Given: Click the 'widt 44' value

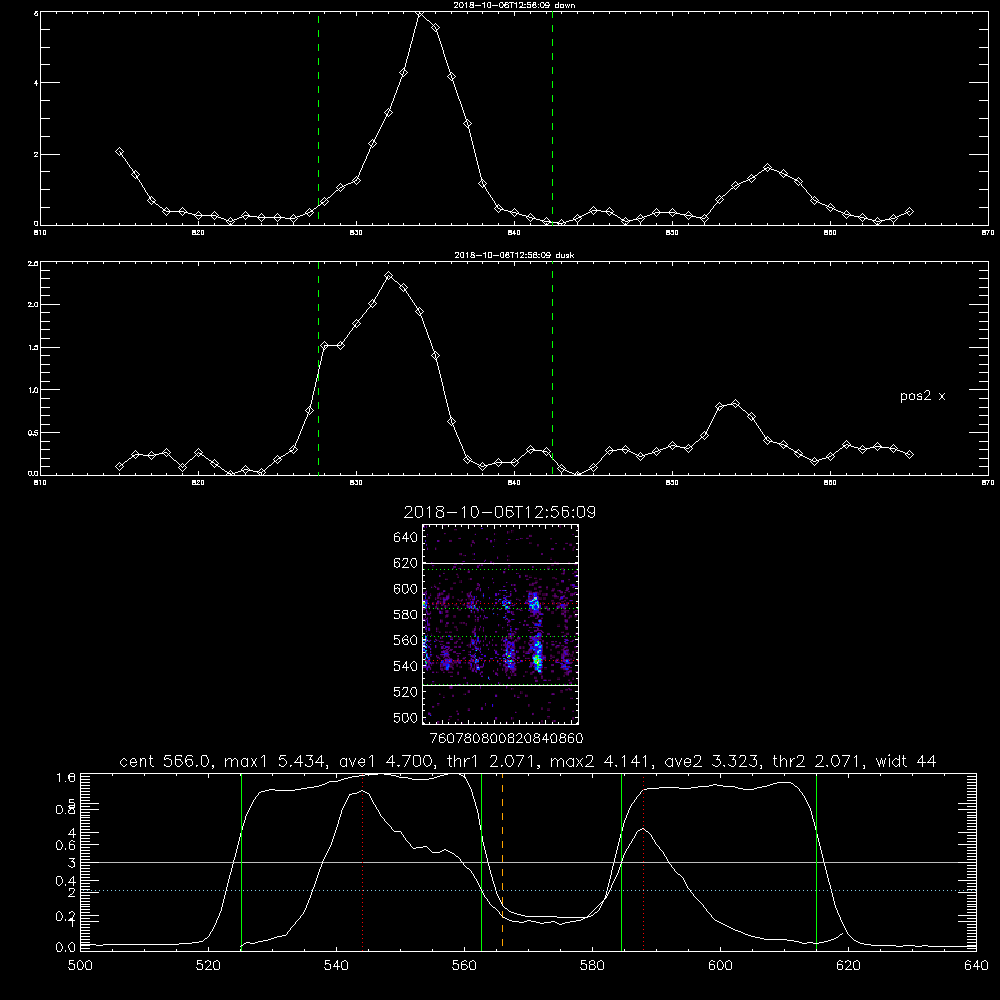Looking at the screenshot, I should click(906, 761).
